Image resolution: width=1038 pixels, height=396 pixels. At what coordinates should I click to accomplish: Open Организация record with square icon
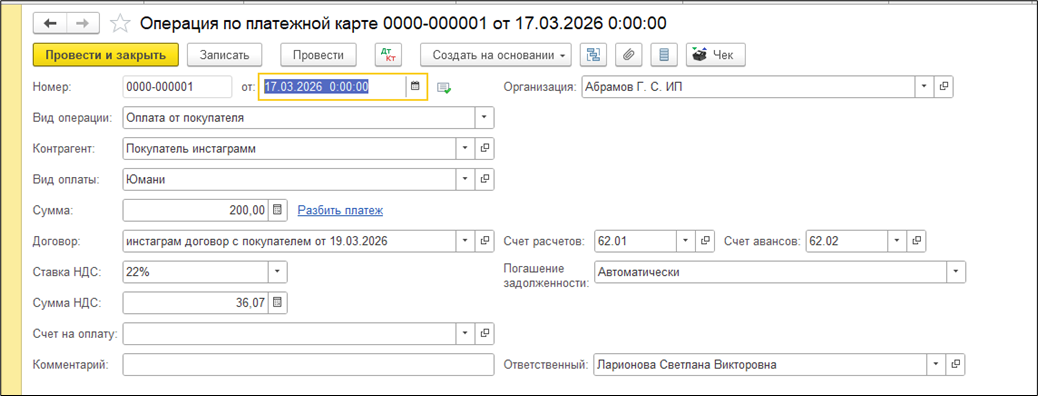943,87
